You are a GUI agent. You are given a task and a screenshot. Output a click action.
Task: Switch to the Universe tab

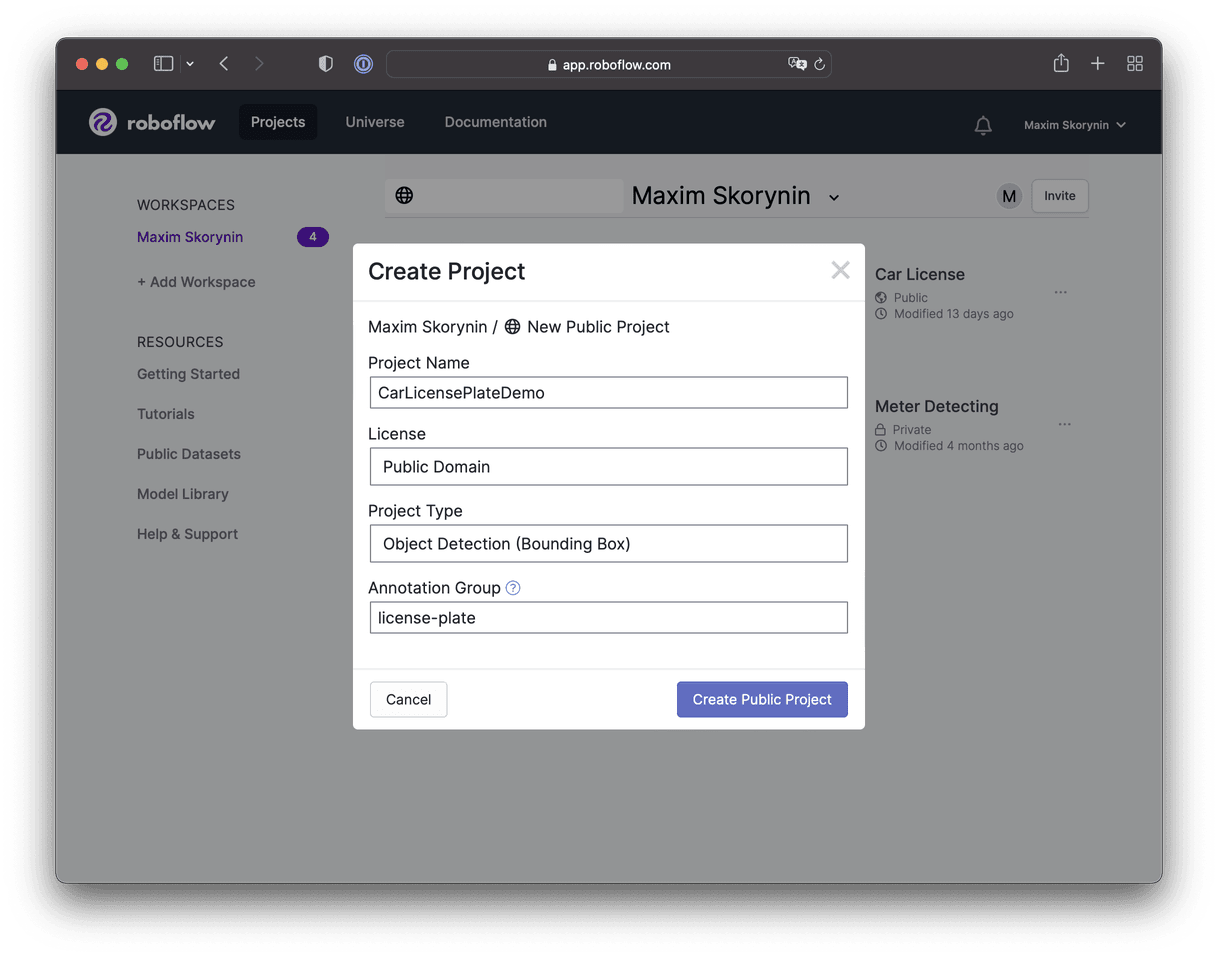375,122
